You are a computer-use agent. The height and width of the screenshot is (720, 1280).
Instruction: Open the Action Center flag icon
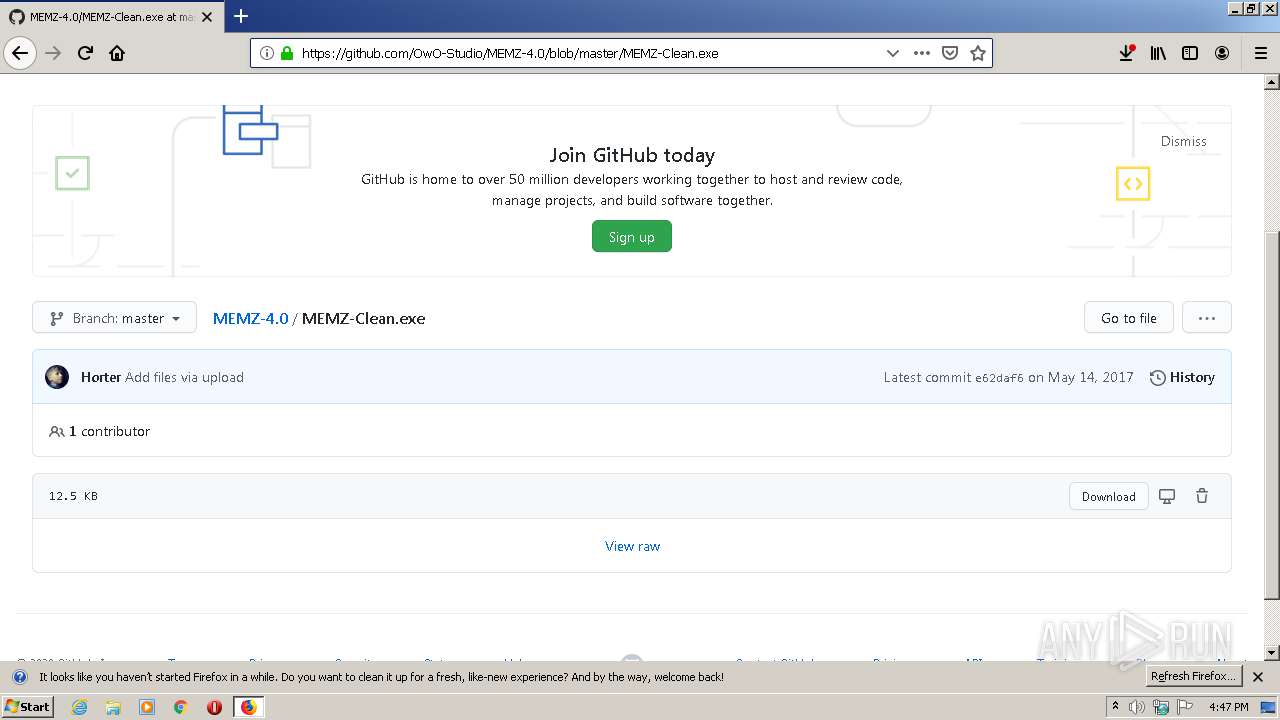(x=1185, y=707)
